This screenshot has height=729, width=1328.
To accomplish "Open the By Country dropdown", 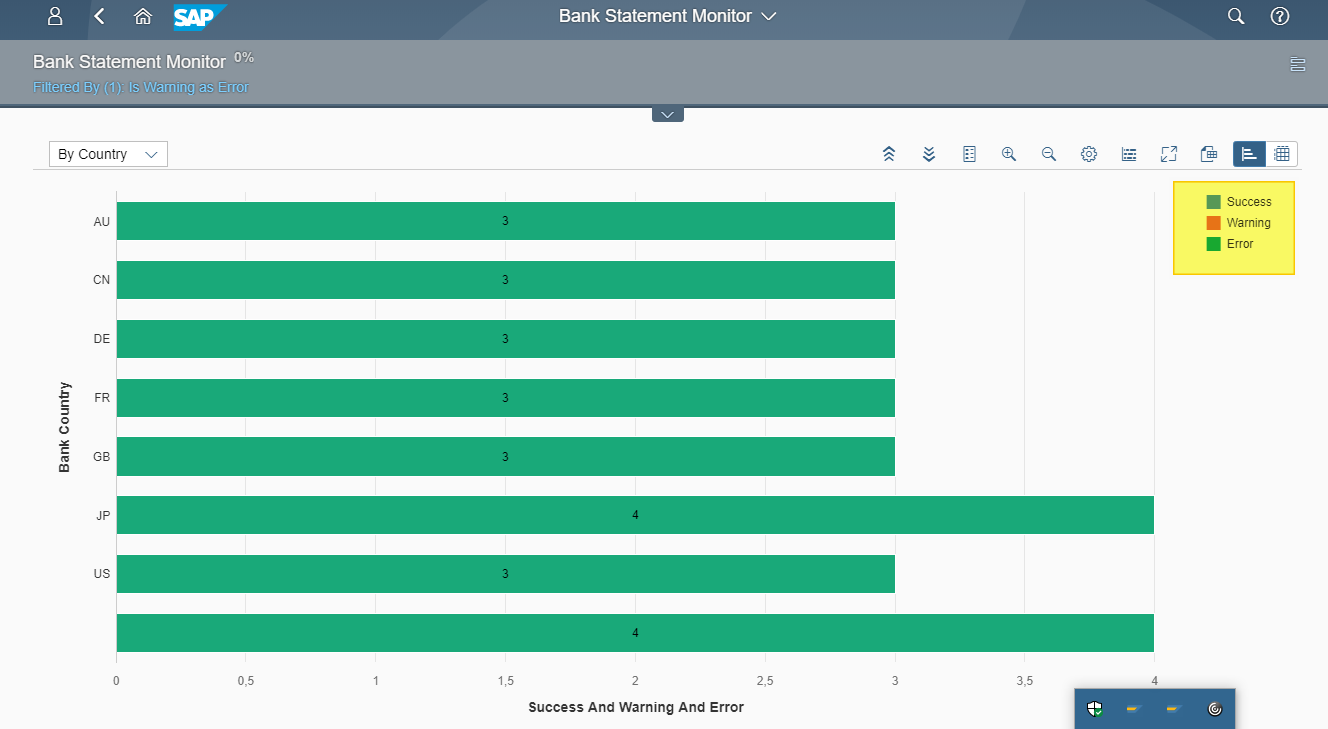I will [x=108, y=154].
